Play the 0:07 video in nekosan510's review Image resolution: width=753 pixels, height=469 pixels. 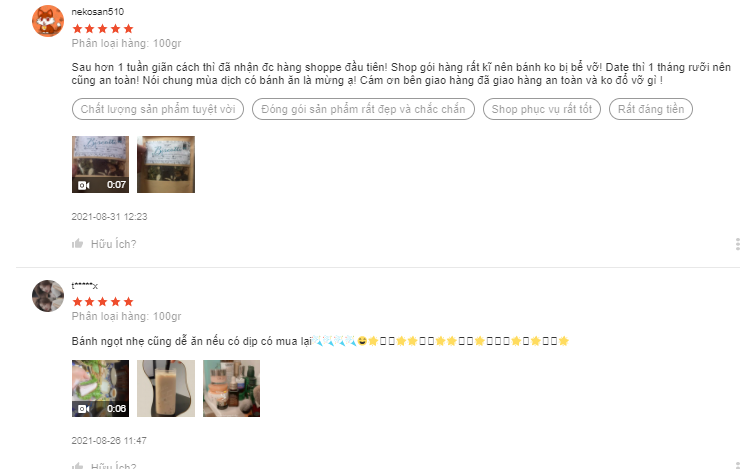[x=100, y=165]
